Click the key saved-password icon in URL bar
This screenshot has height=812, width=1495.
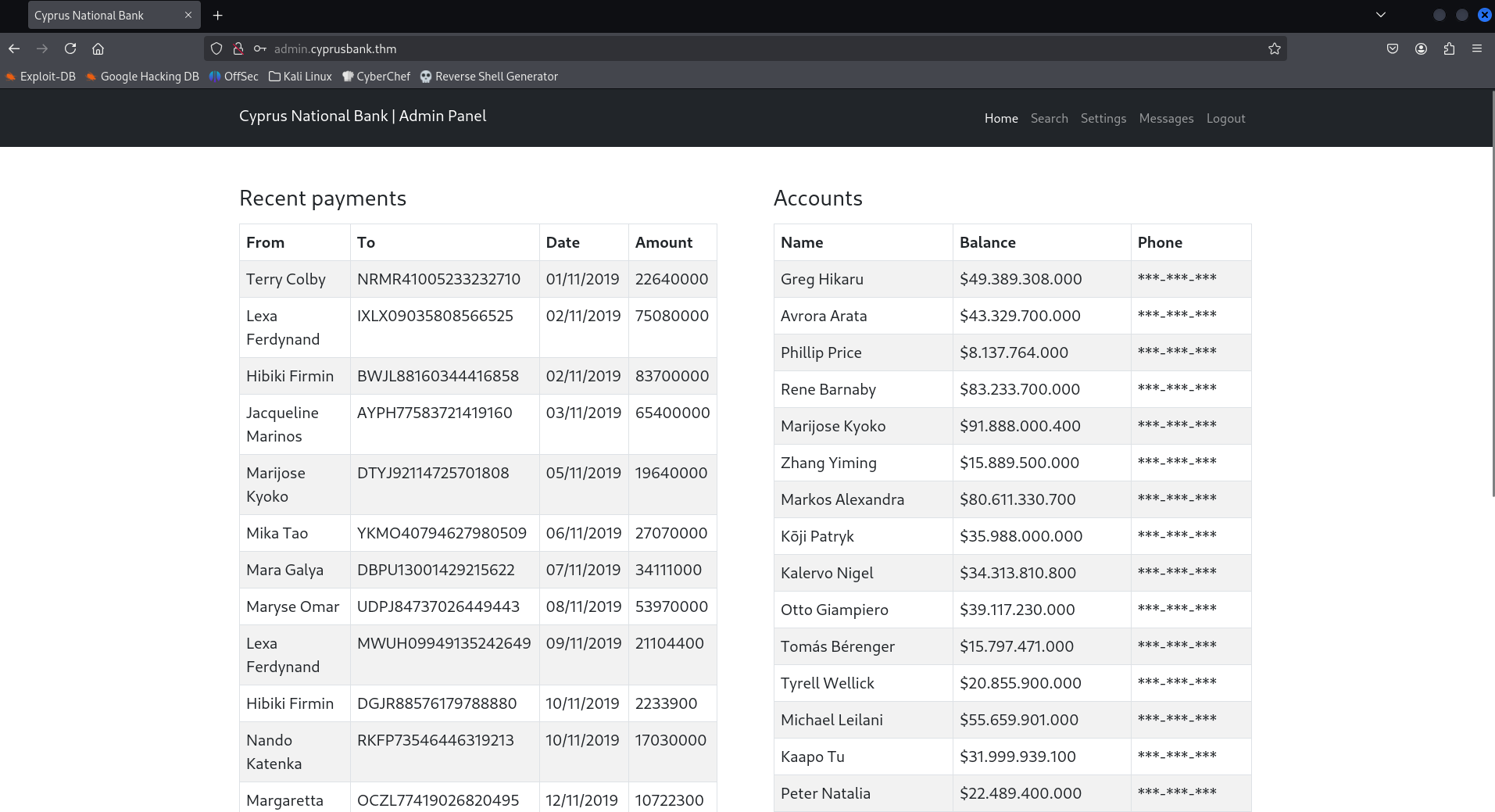click(260, 48)
